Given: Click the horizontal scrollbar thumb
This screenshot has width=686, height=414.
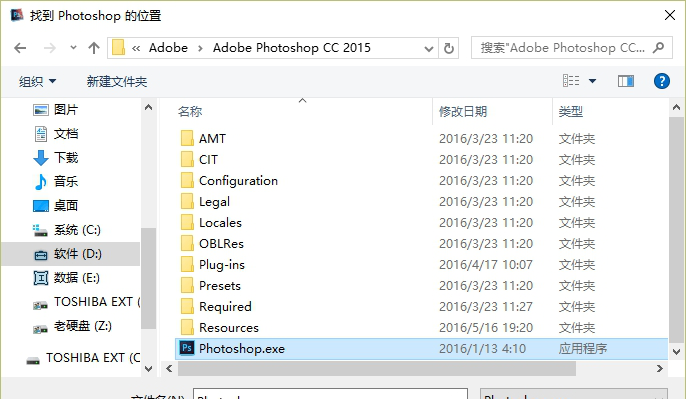Looking at the screenshot, I should 377,369.
